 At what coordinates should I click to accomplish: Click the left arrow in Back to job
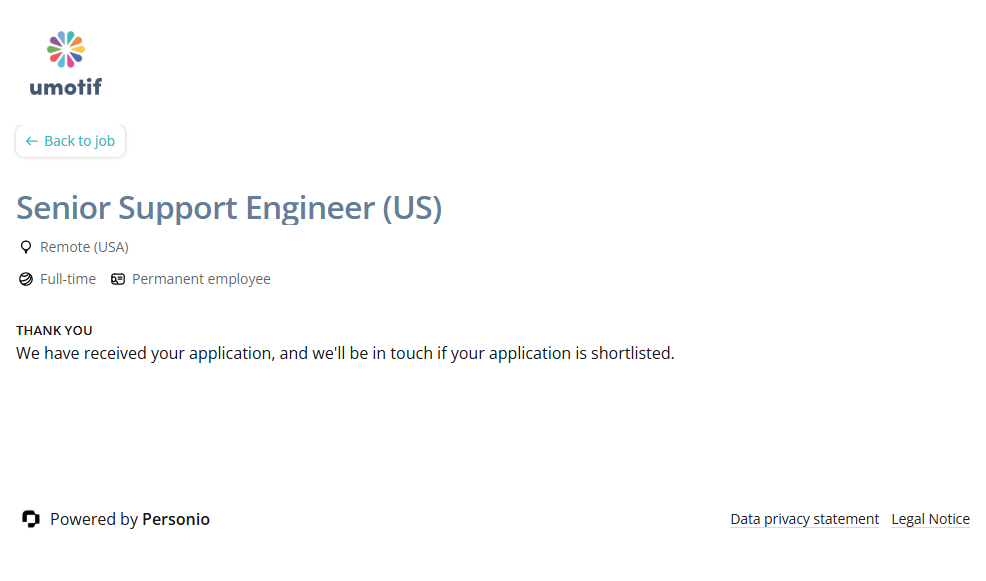(x=32, y=141)
